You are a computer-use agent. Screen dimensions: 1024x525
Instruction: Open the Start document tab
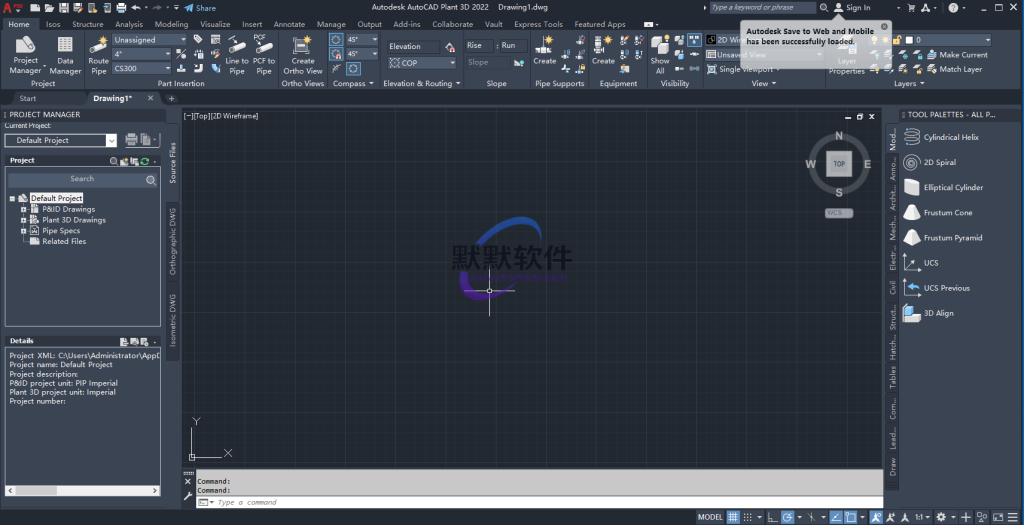click(x=28, y=99)
